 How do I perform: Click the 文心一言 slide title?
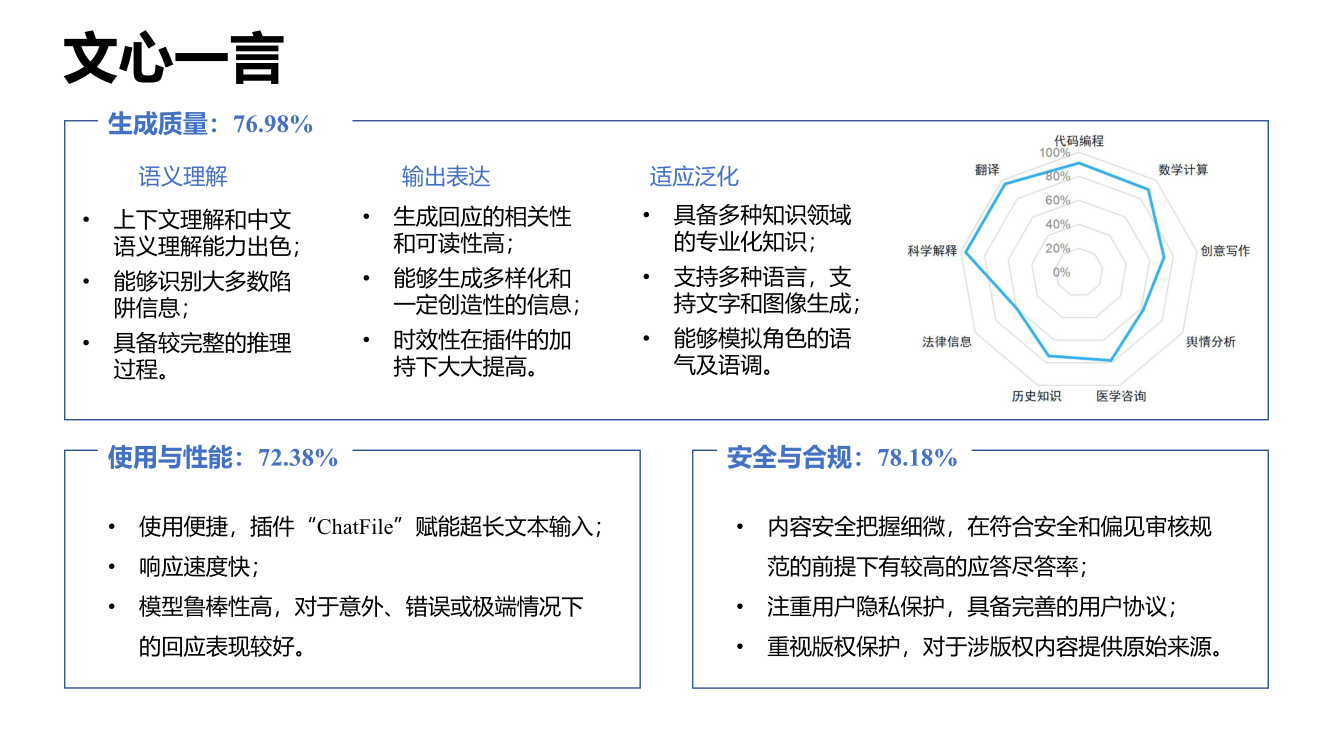(174, 60)
